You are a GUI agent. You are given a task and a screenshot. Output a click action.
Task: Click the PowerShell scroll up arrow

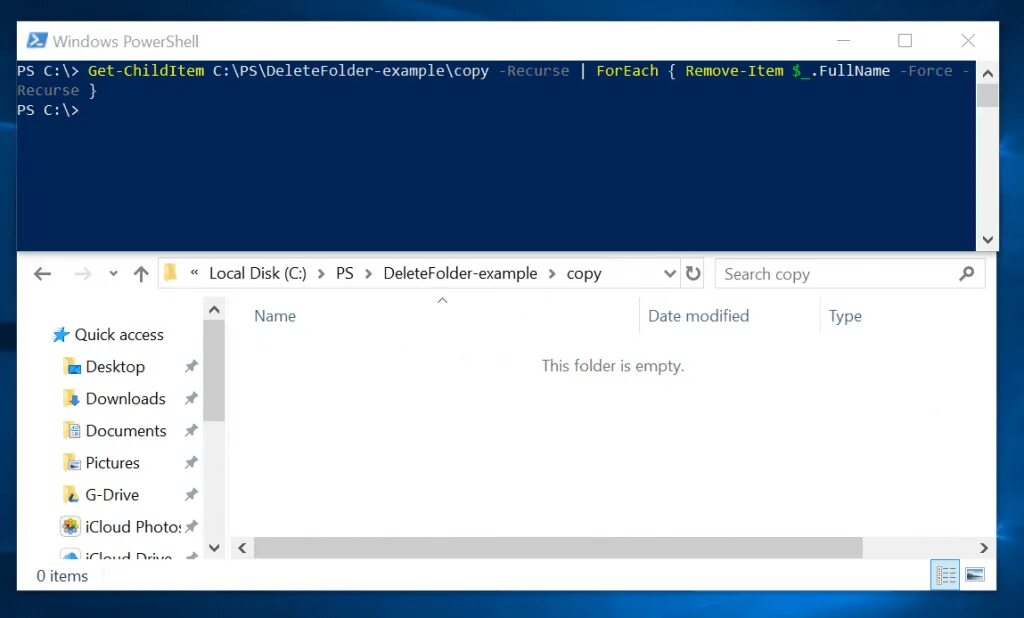[x=987, y=74]
